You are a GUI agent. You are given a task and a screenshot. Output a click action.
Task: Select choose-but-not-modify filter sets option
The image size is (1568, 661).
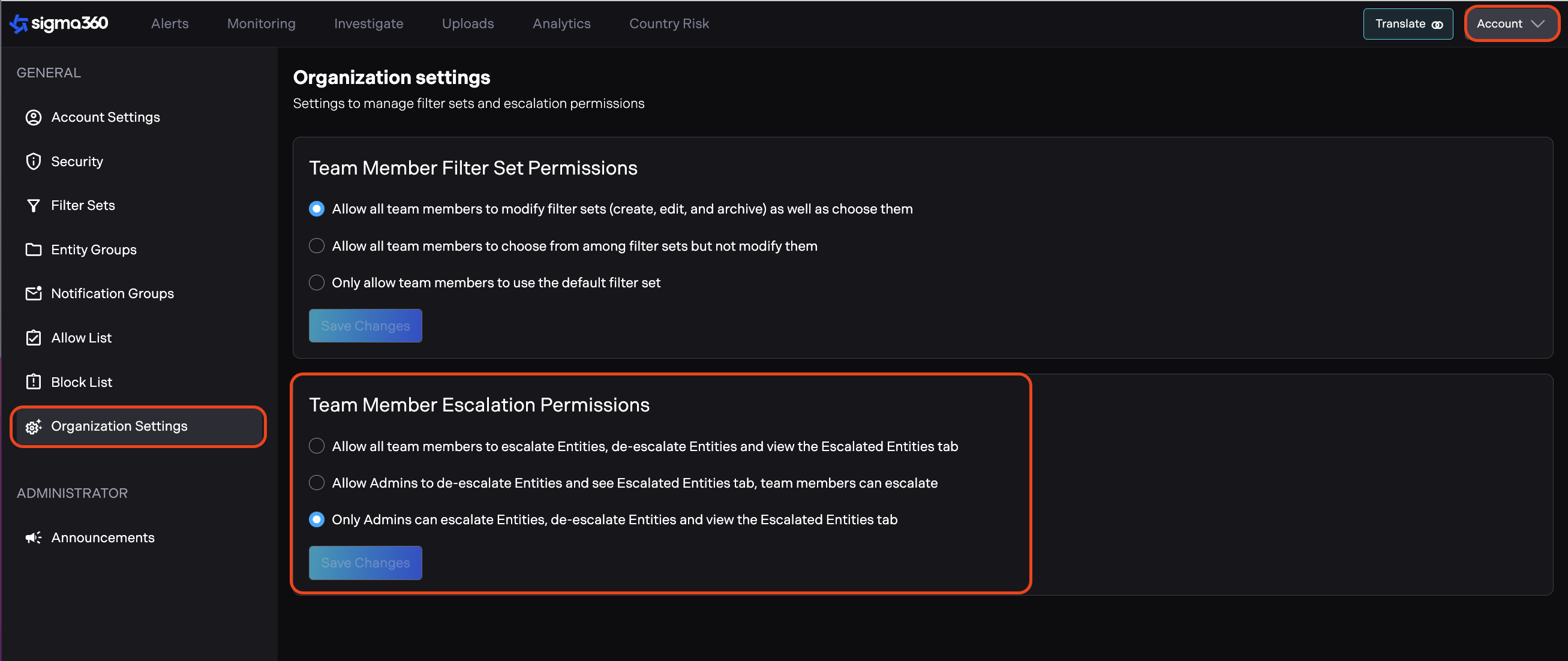point(317,246)
